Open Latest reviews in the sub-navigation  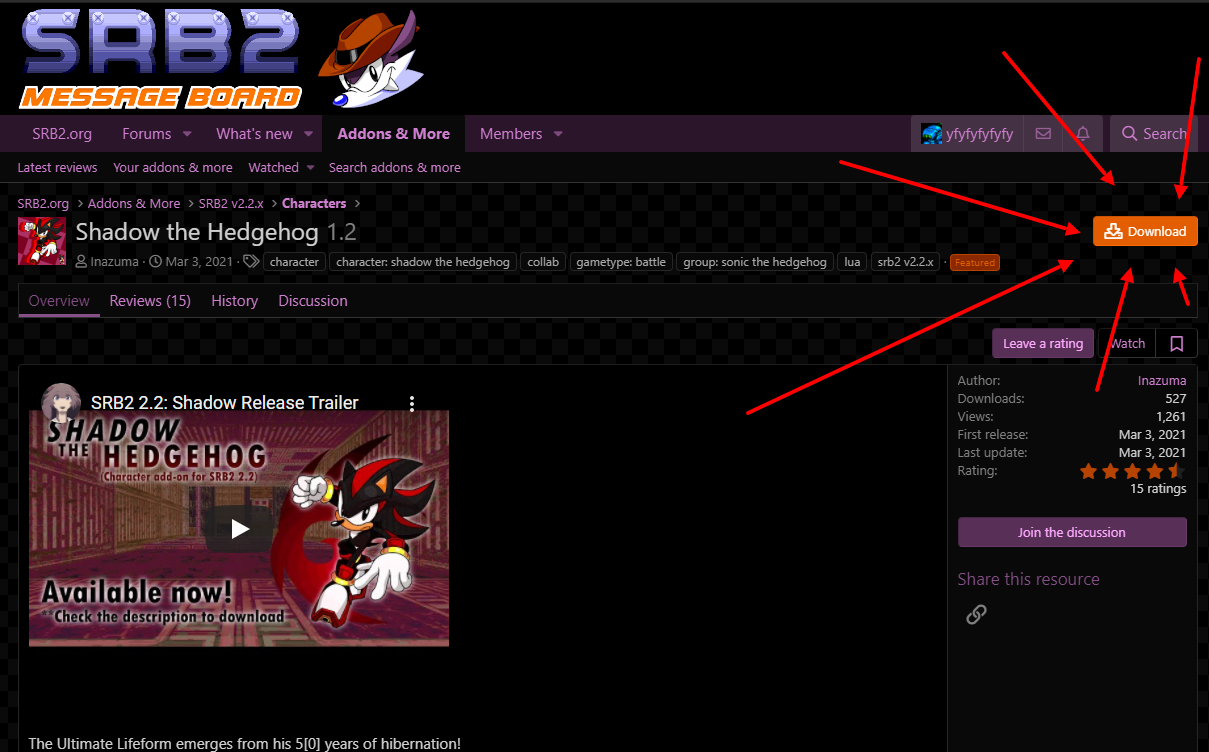57,168
